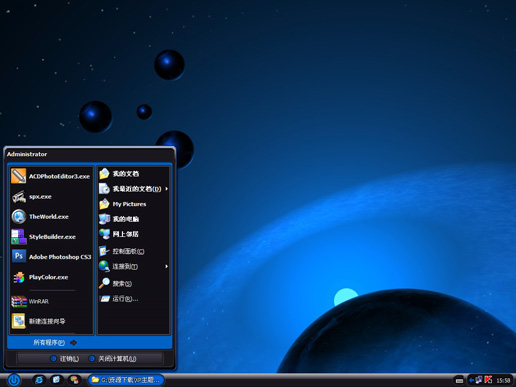Click the second quick launch icon on taskbar
Screen dimensions: 516x387
(x=56, y=380)
